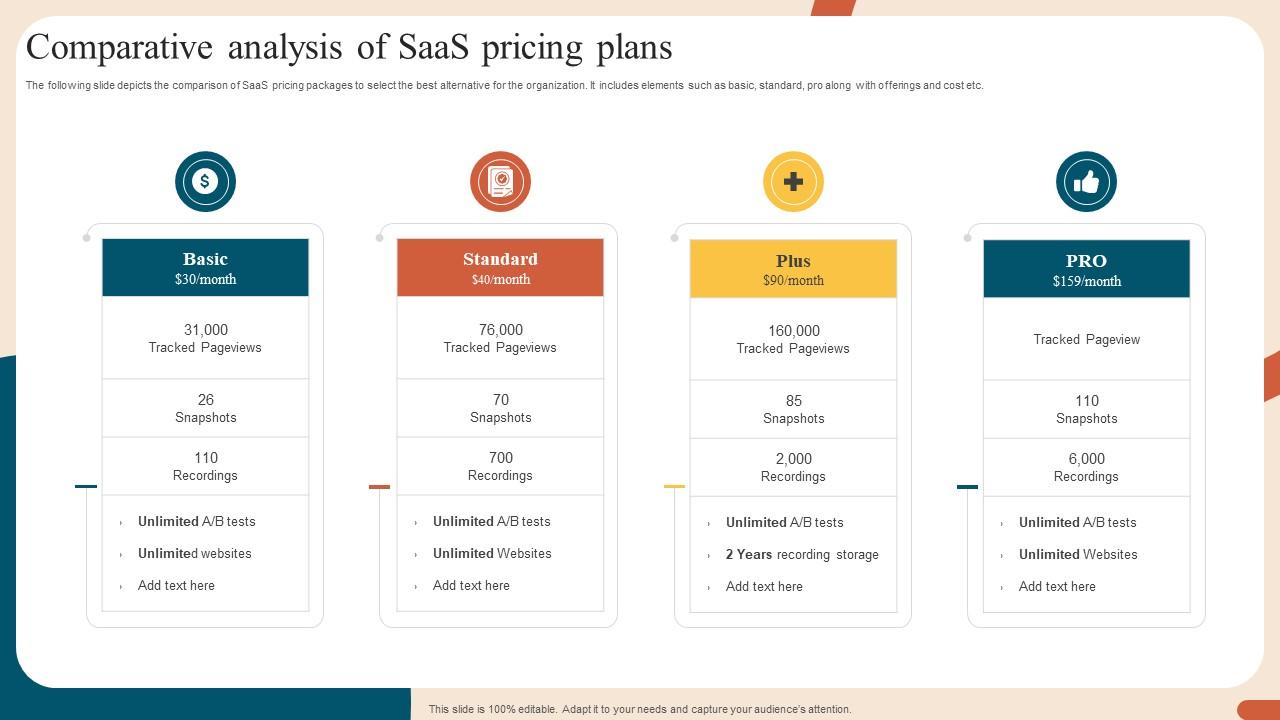Select the PRO $159/month header
The image size is (1280, 720).
click(1086, 269)
